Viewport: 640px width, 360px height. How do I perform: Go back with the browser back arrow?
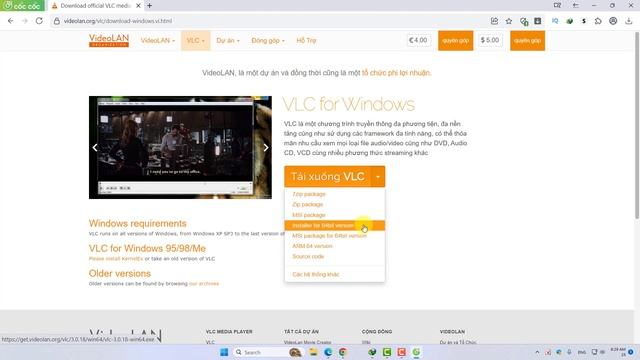tap(11, 21)
